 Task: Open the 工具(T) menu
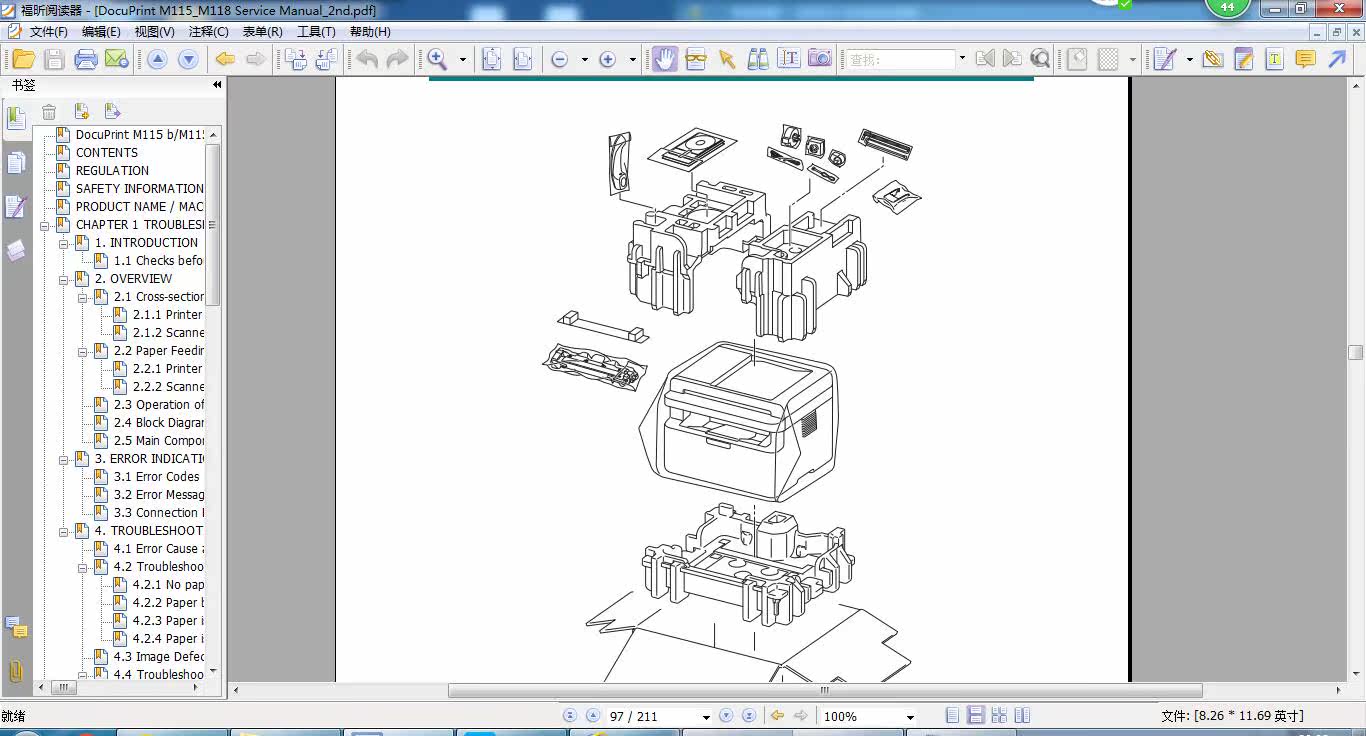(x=316, y=31)
